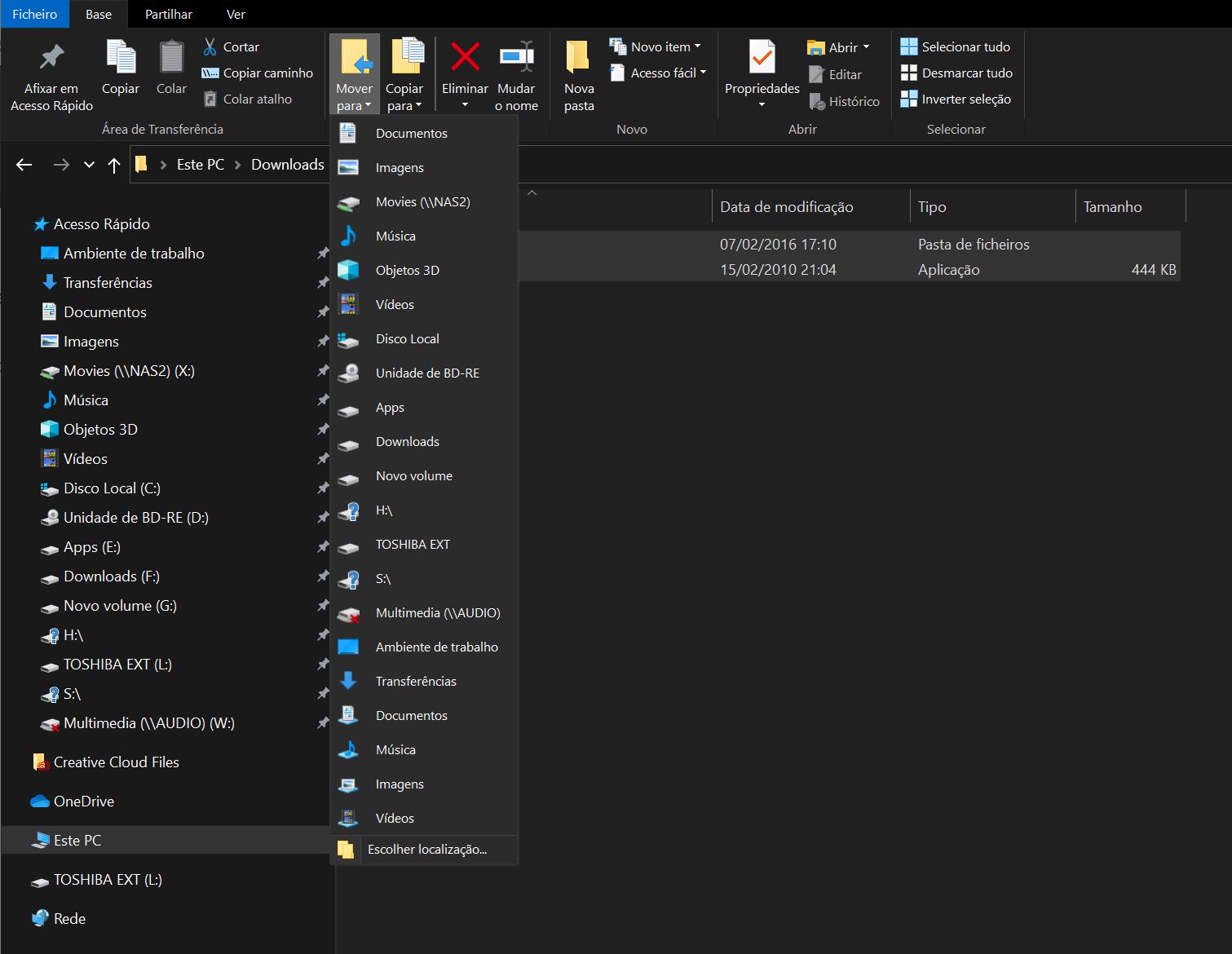This screenshot has height=954, width=1232.
Task: Open the Eliminar dropdown arrow
Action: coord(465,105)
